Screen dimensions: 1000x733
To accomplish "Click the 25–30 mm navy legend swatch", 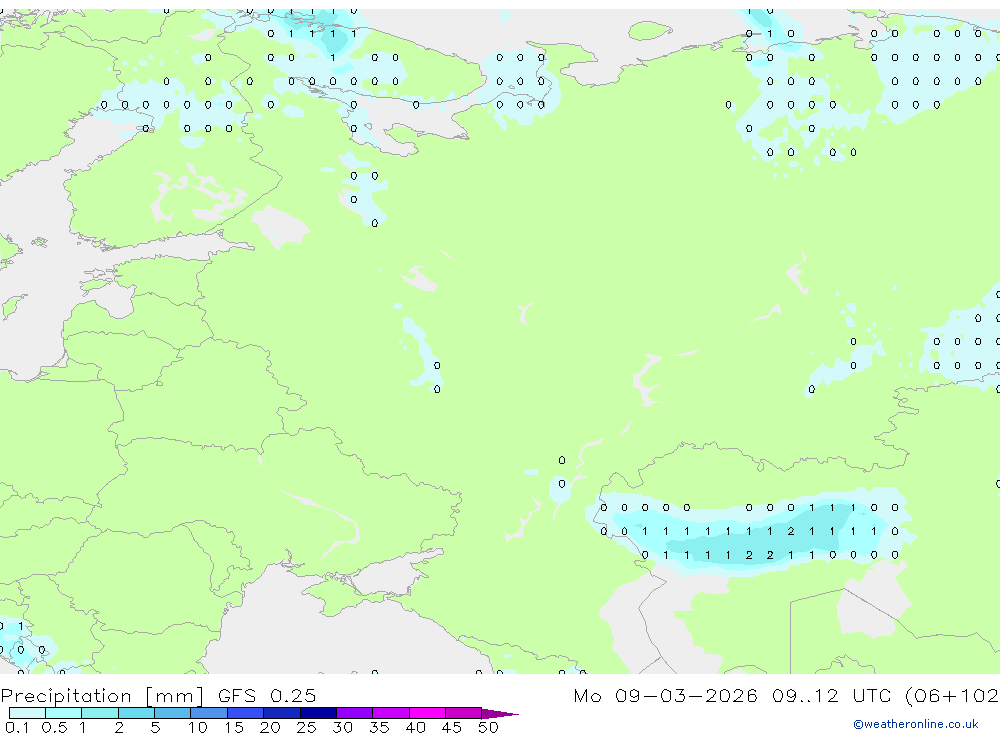I will (318, 713).
